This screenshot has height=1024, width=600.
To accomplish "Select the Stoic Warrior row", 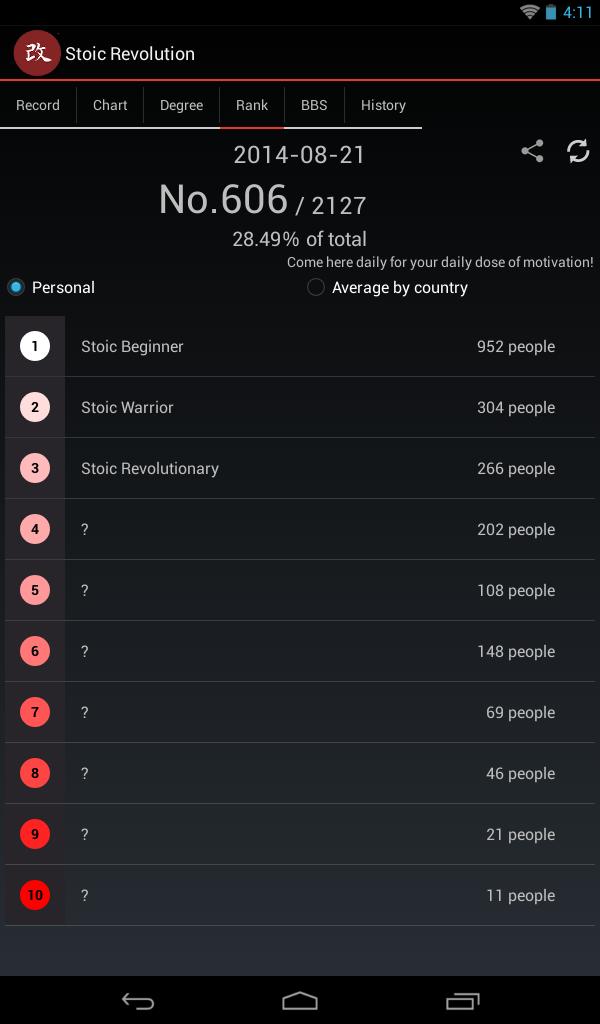I will (300, 408).
